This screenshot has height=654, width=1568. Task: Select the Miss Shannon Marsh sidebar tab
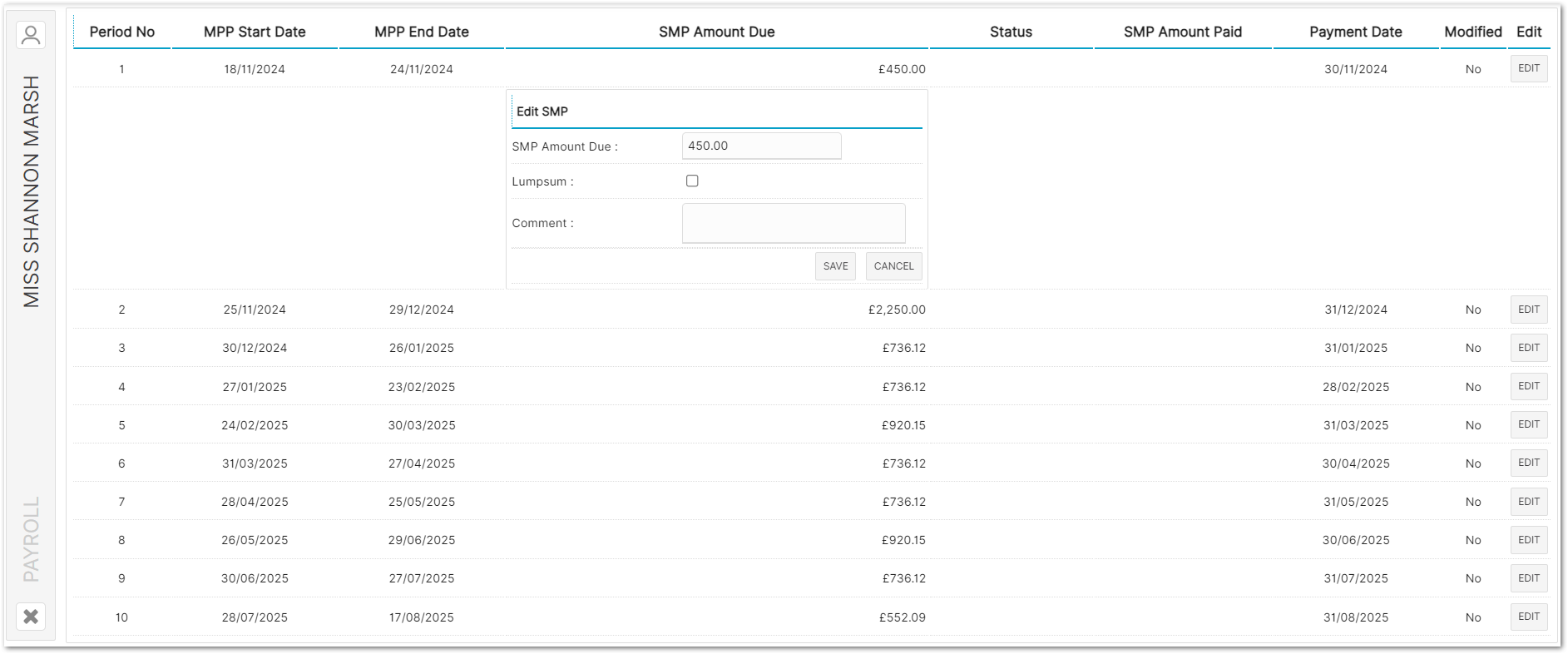31,191
